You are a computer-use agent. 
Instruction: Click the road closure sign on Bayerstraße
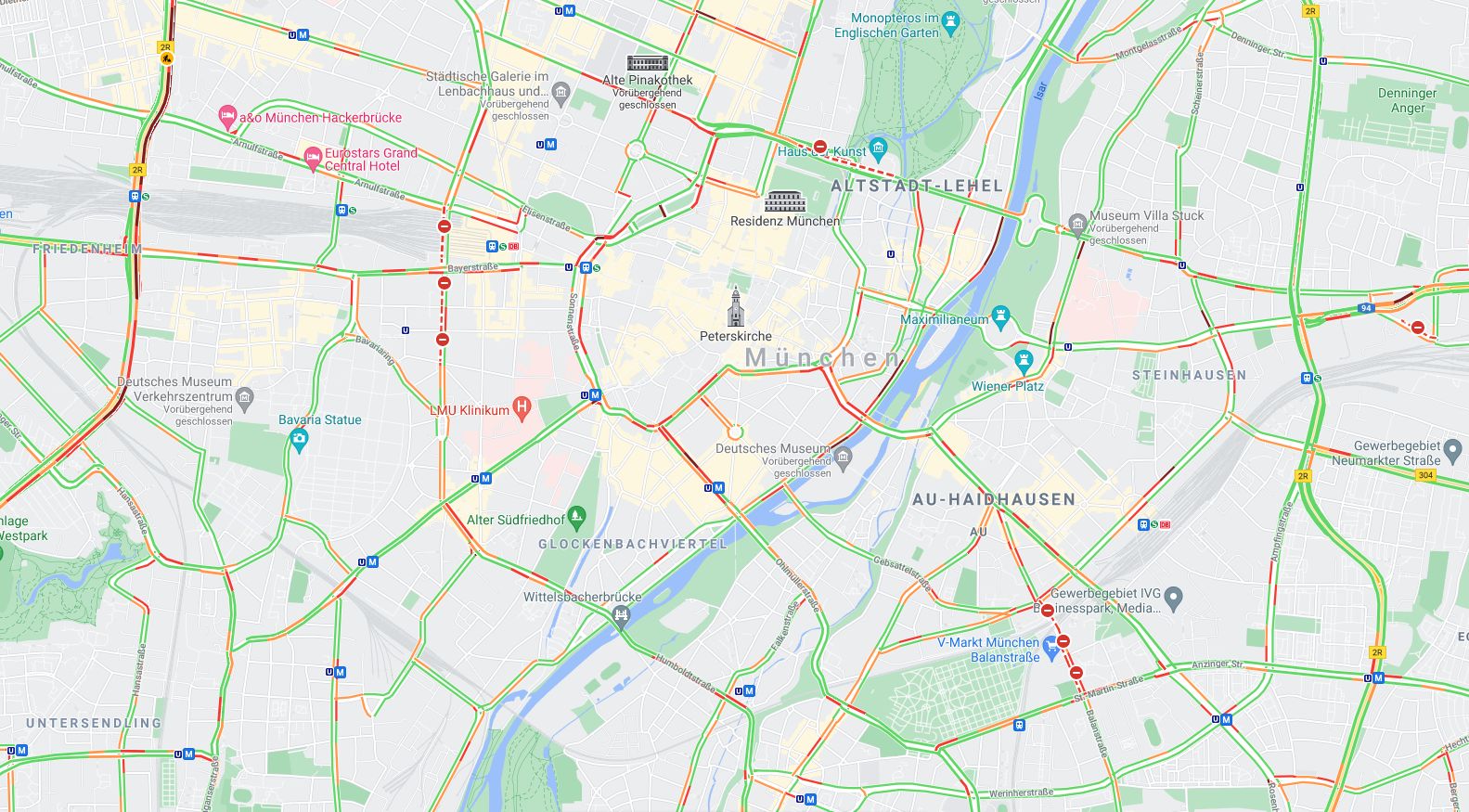pyautogui.click(x=445, y=283)
